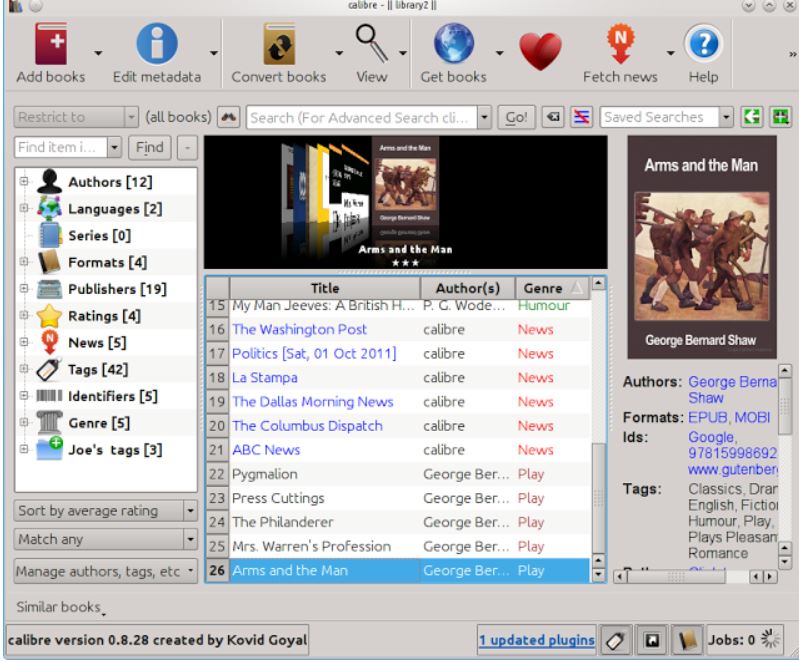Viewport: 799px width, 662px height.
Task: Open the Fetch news dropdown arrow
Action: click(671, 53)
